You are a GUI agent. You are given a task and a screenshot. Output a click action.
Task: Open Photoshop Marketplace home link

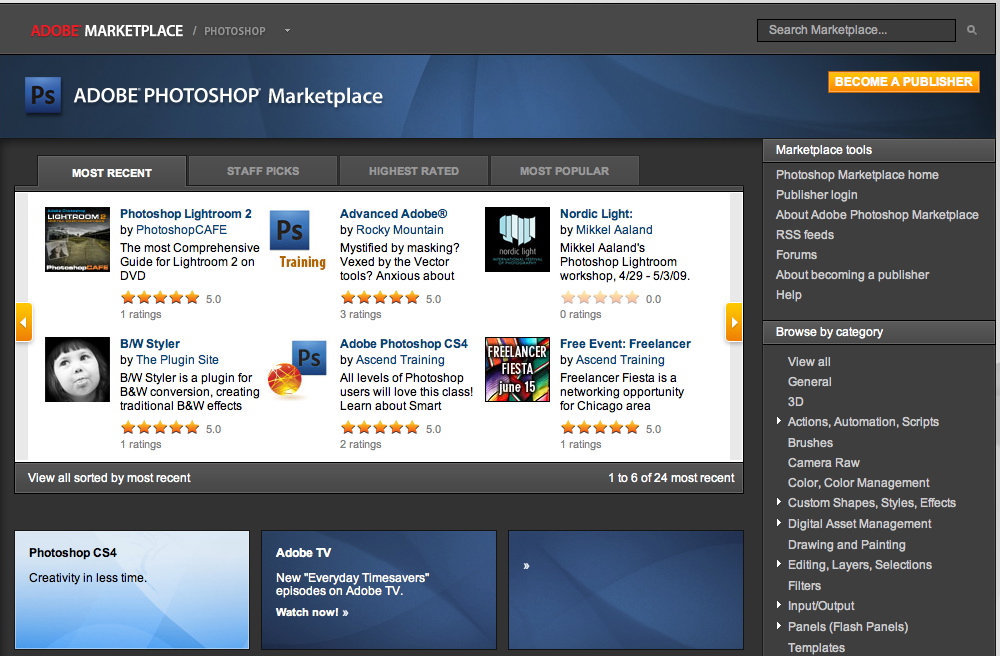pyautogui.click(x=857, y=175)
